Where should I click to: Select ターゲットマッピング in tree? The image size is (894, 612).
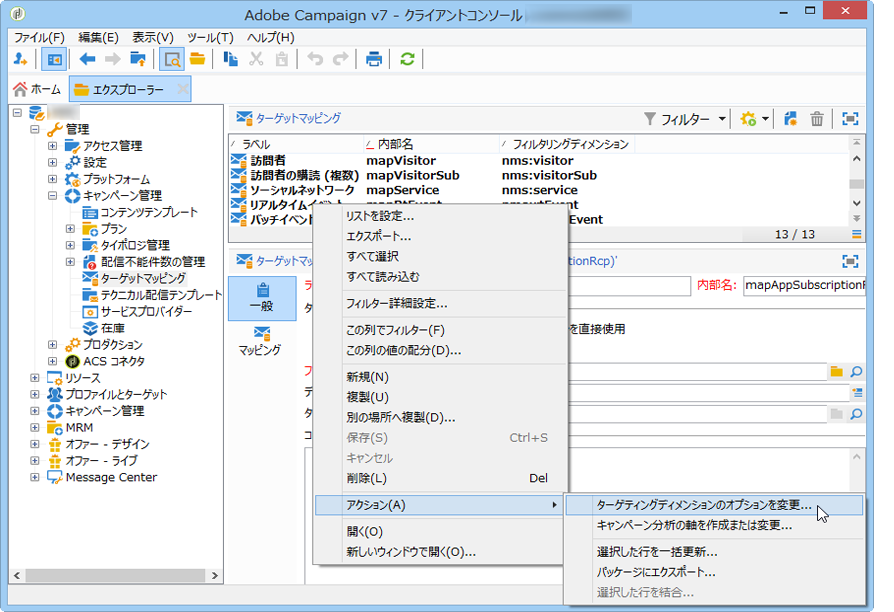pos(143,278)
